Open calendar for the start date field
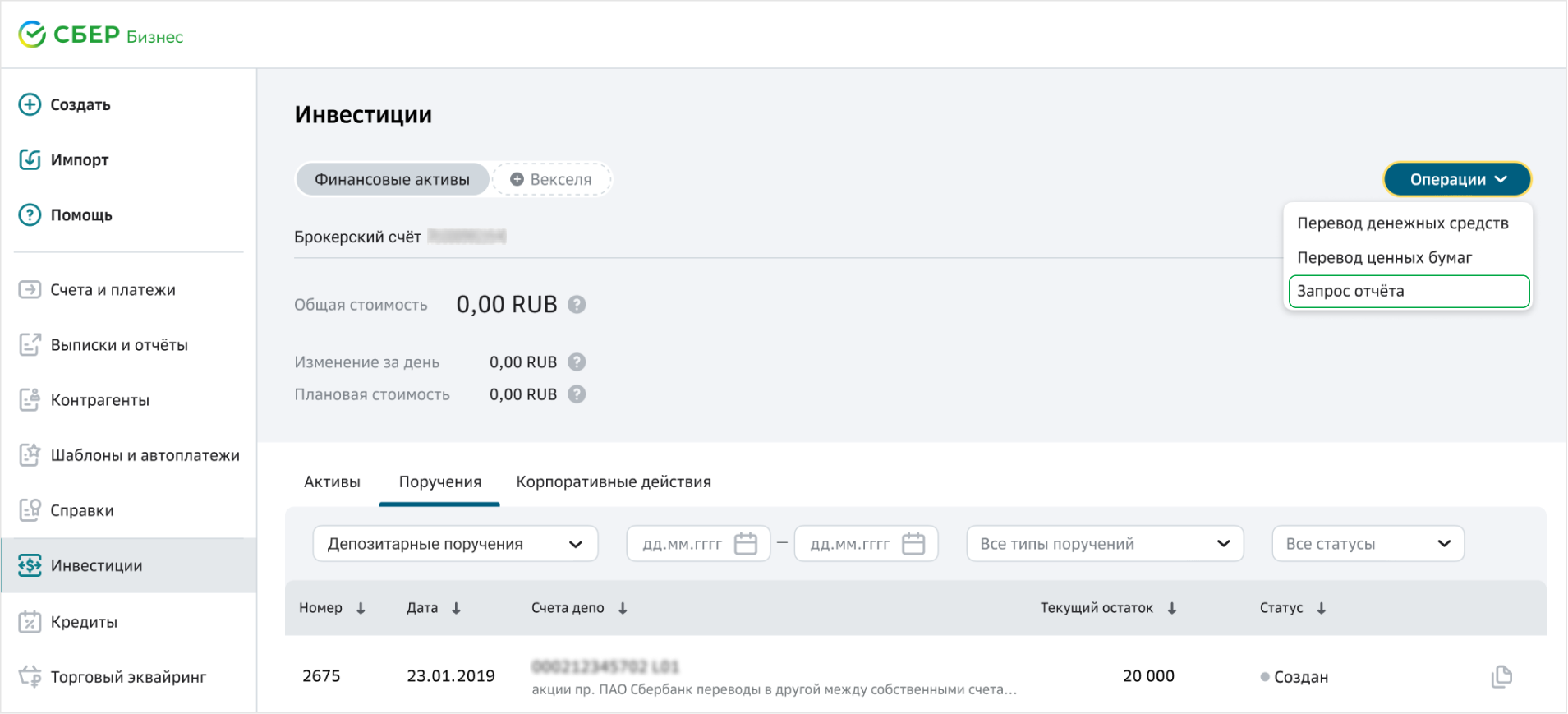1568x714 pixels. tap(745, 544)
